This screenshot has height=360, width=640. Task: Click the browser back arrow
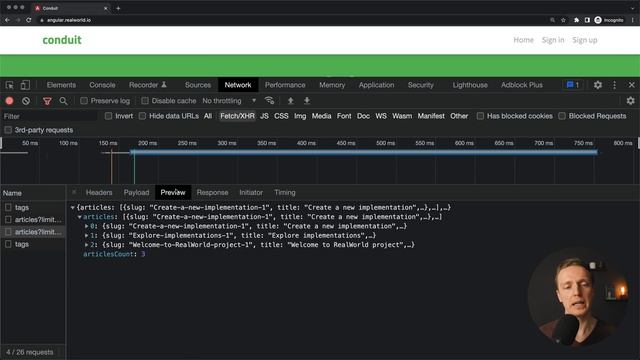(x=7, y=20)
